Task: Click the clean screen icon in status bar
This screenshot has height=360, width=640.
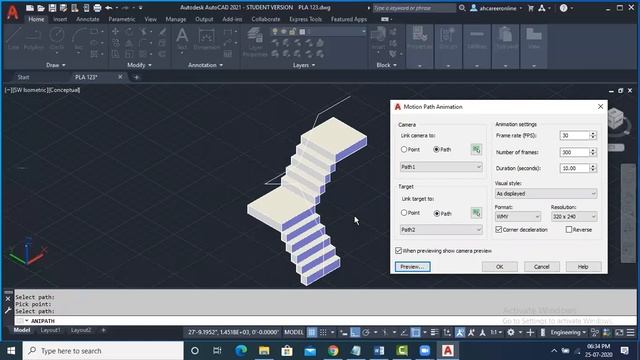Action: [619, 332]
